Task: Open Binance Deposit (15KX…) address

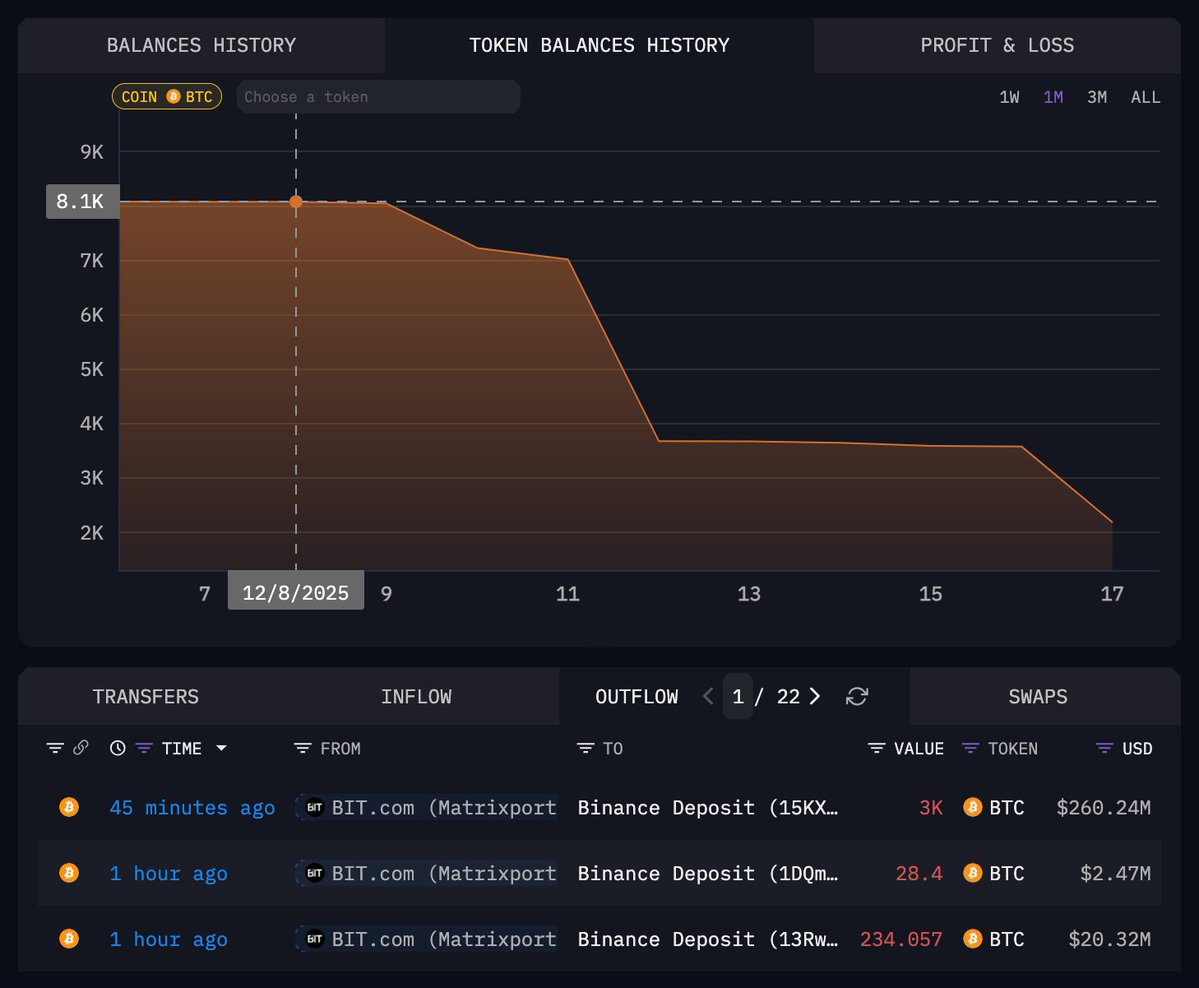Action: click(707, 808)
